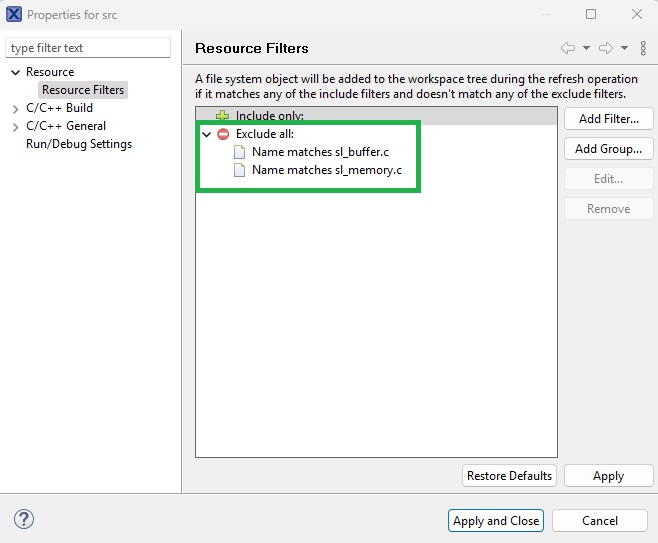Click the file icon beside sl_memory.c filter

(x=239, y=170)
